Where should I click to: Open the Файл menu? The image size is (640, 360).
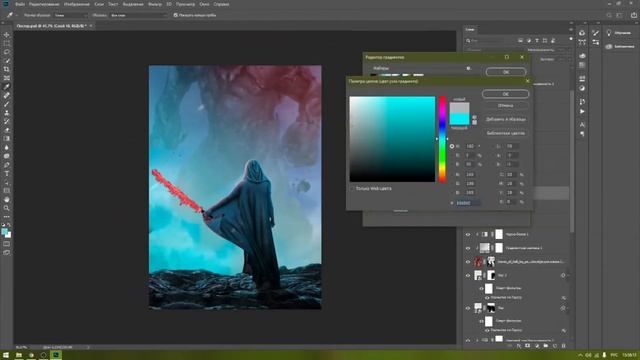(20, 4)
